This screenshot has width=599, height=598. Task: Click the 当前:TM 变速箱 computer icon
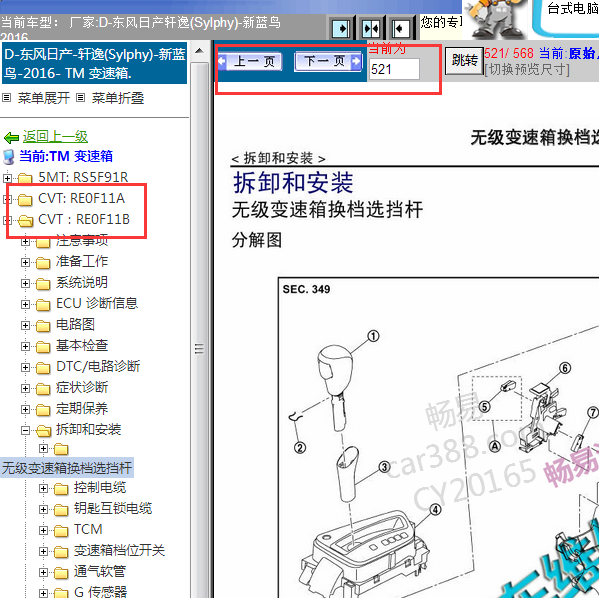click(8, 157)
